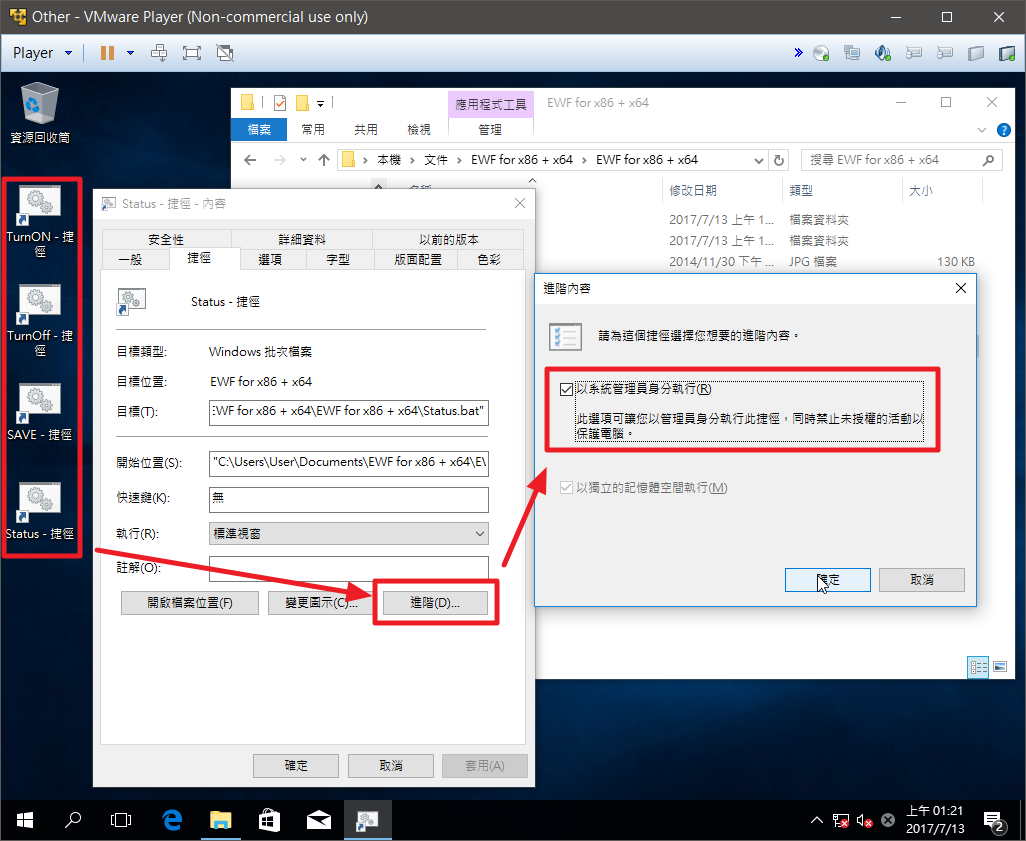The height and width of the screenshot is (841, 1026).
Task: Click the Explorer up-arrow navigation icon
Action: click(x=323, y=160)
